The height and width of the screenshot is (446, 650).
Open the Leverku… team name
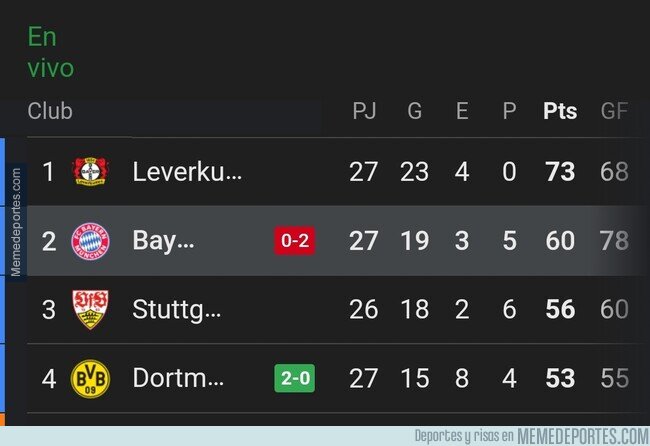click(x=187, y=172)
